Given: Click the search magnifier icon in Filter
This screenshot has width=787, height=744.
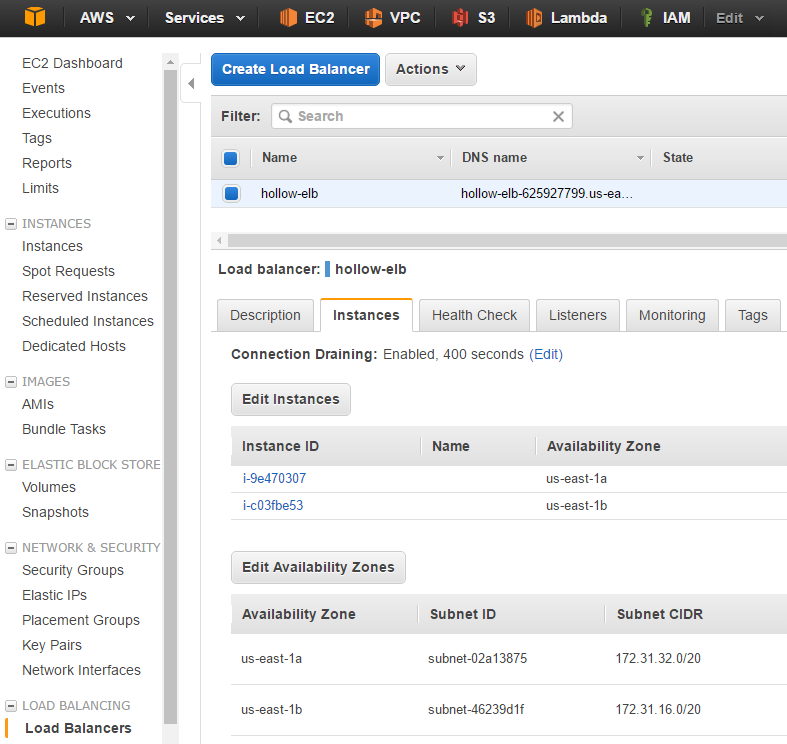Looking at the screenshot, I should (285, 116).
